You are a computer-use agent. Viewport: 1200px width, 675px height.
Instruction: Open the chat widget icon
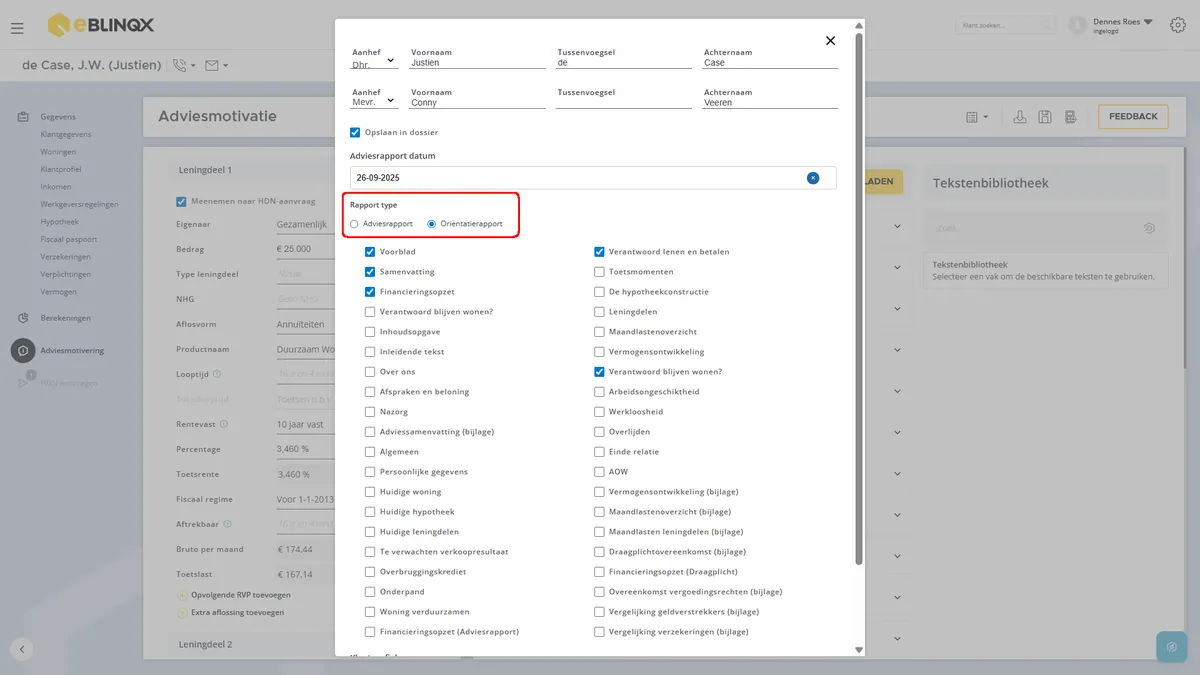click(1171, 647)
